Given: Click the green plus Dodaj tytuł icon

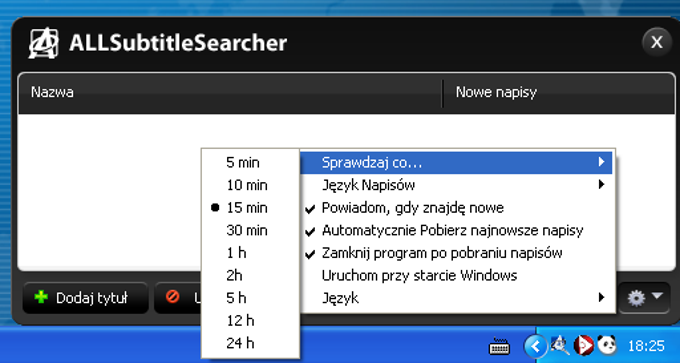Looking at the screenshot, I should pos(41,298).
